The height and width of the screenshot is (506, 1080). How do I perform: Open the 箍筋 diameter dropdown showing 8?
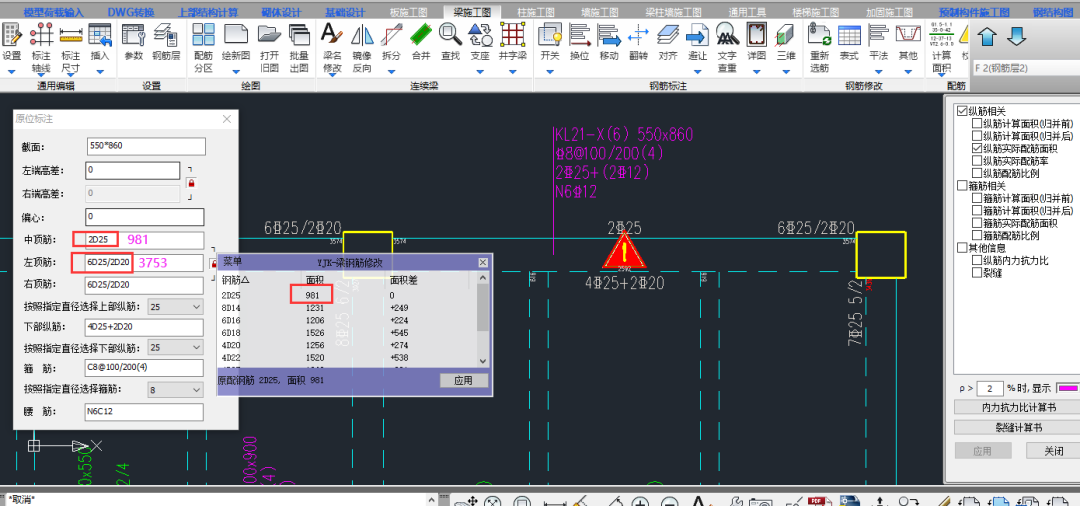[x=176, y=390]
